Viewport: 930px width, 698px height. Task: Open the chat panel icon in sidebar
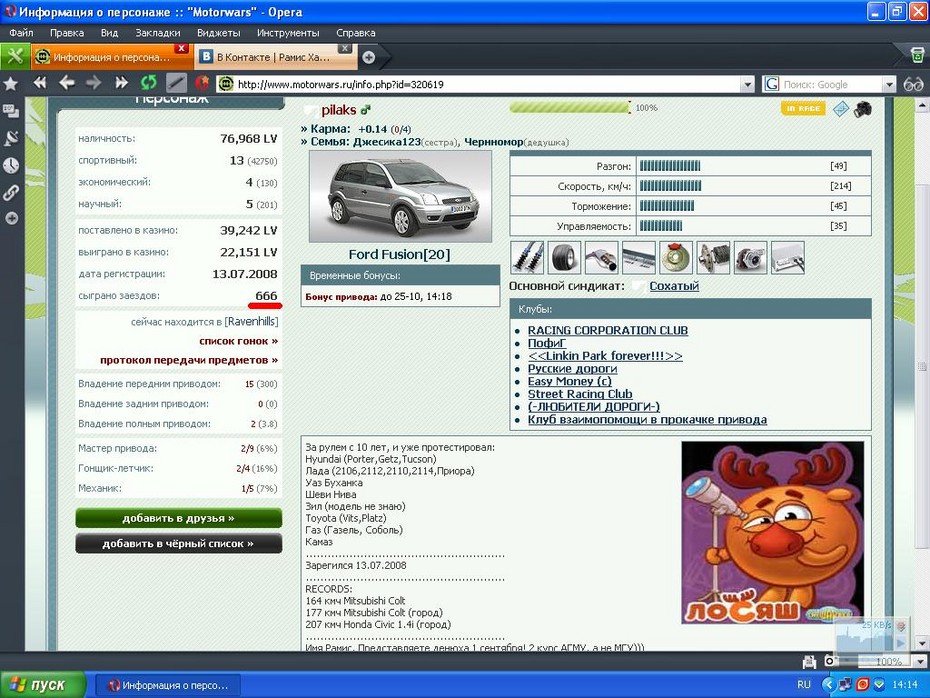[x=11, y=111]
